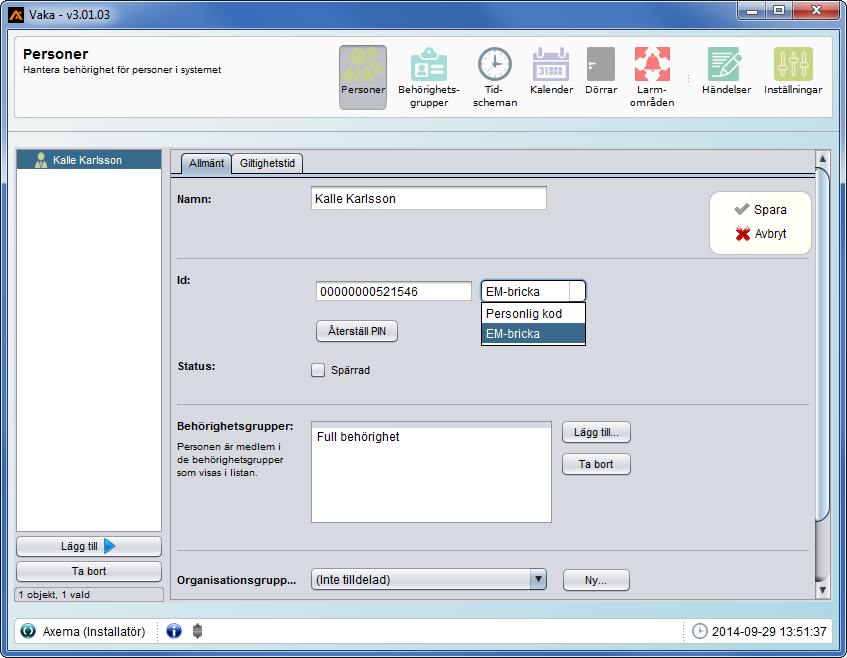Viewport: 847px width, 658px height.
Task: Click the device icon next to info icon
Action: tap(198, 631)
